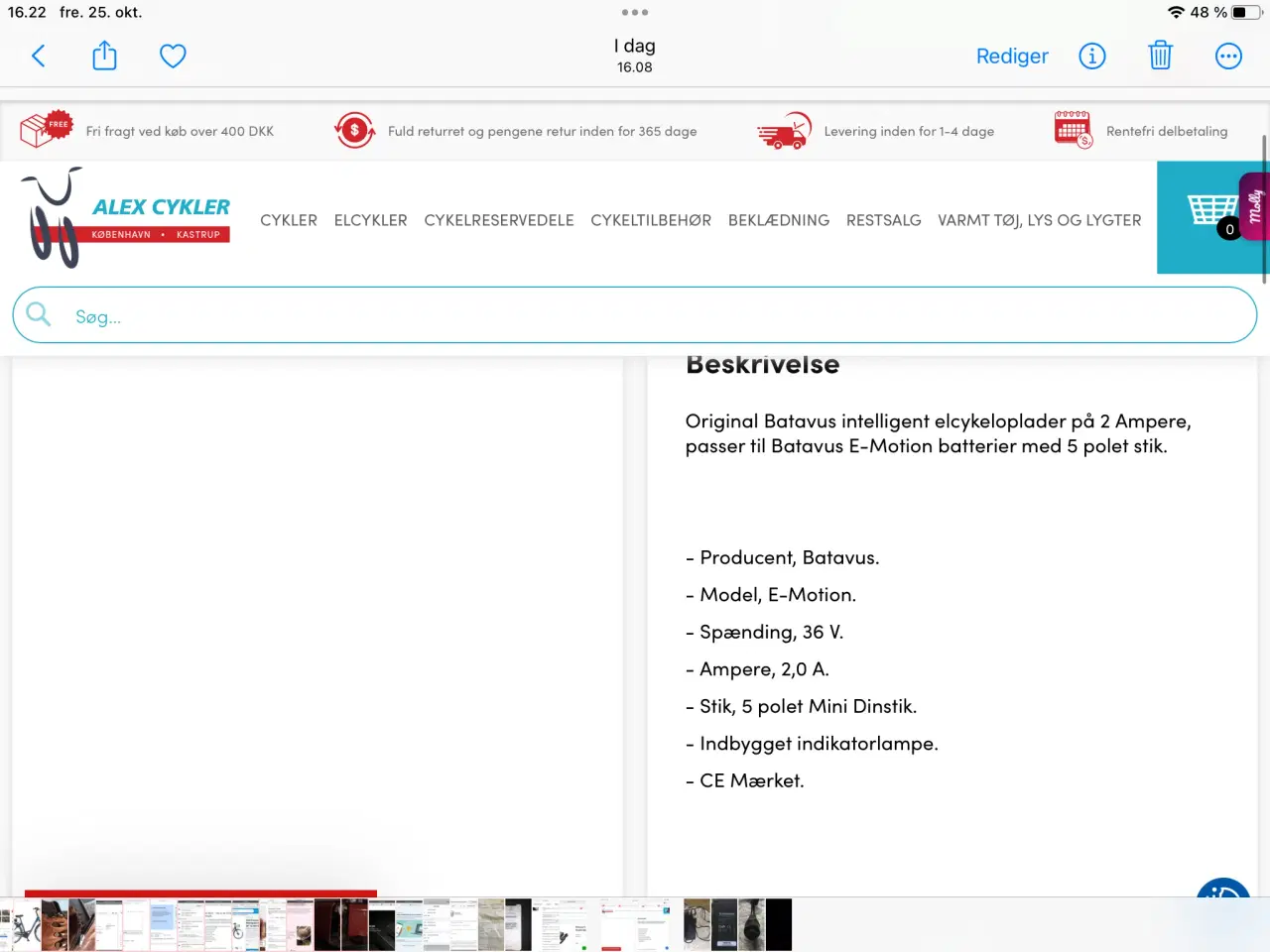Open the more options ellipsis circle icon
1270x952 pixels.
tap(1228, 57)
